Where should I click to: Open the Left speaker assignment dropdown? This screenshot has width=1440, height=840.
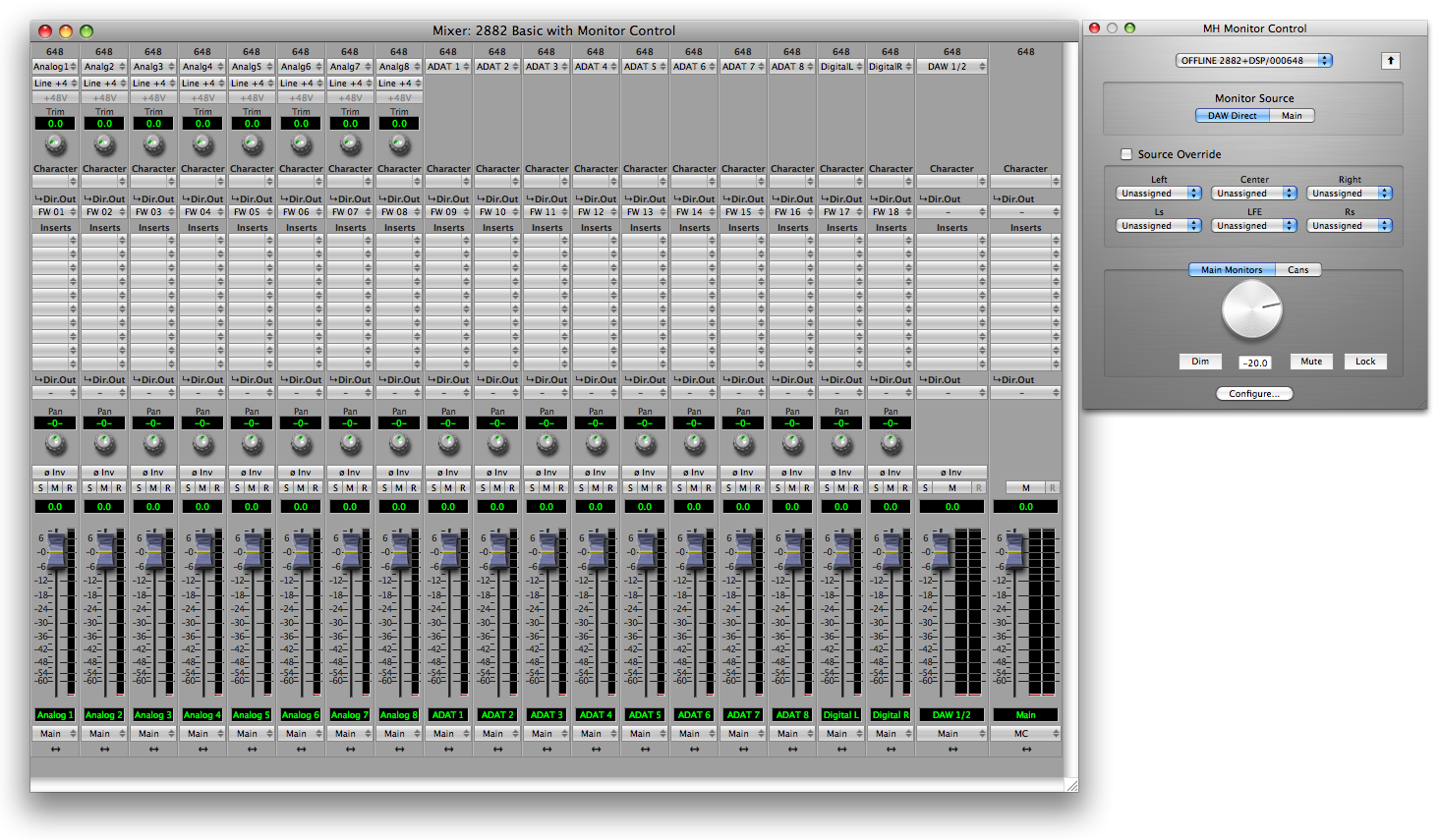1159,194
